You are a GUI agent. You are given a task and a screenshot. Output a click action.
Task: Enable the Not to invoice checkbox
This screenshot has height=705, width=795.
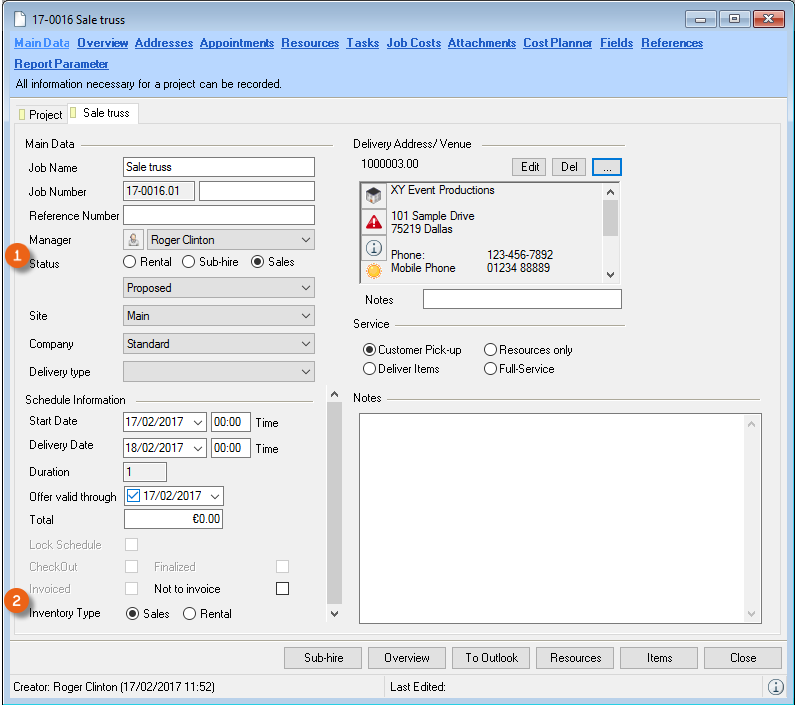[x=282, y=589]
